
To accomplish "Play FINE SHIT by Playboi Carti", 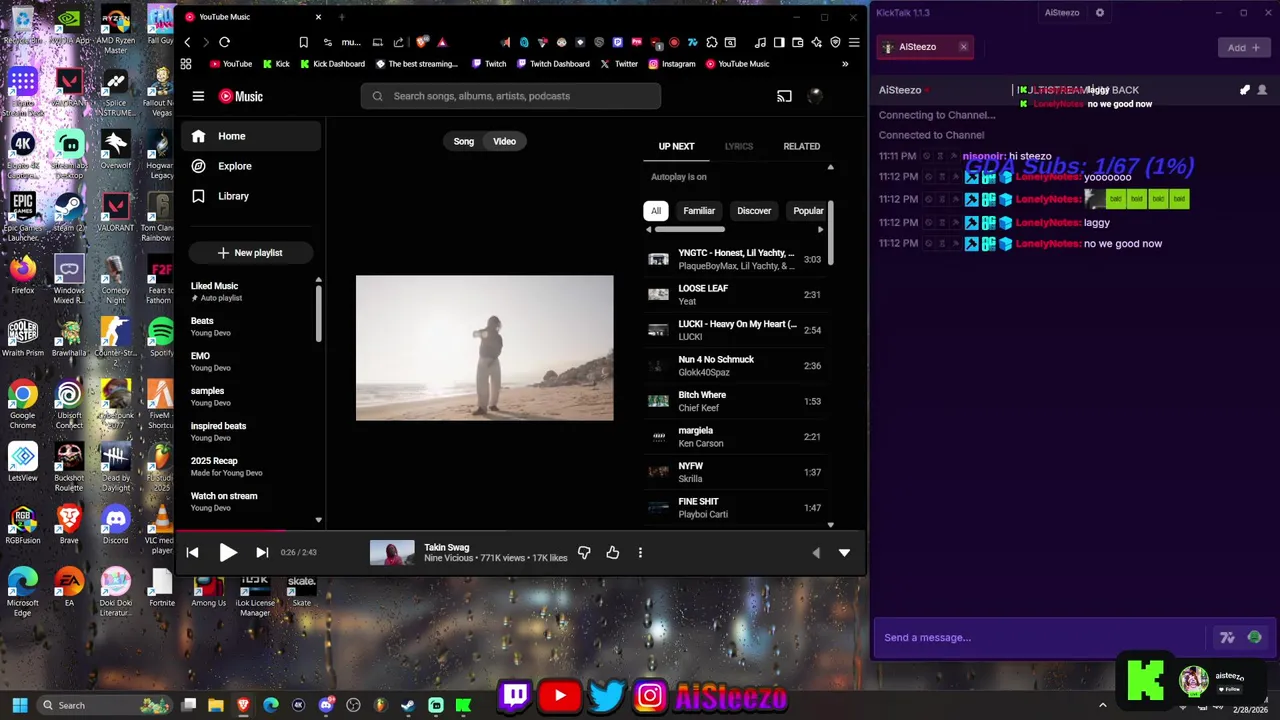I will point(736,508).
